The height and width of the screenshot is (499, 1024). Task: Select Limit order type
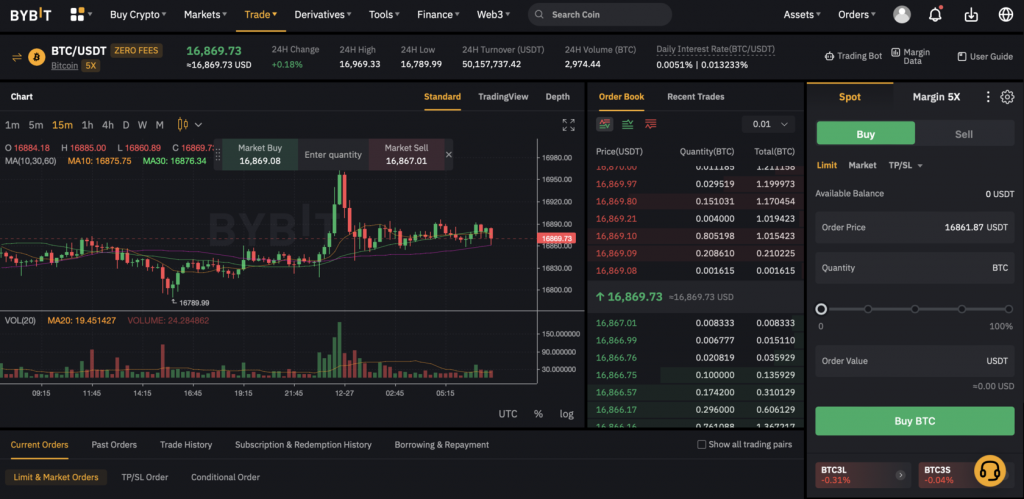826,165
